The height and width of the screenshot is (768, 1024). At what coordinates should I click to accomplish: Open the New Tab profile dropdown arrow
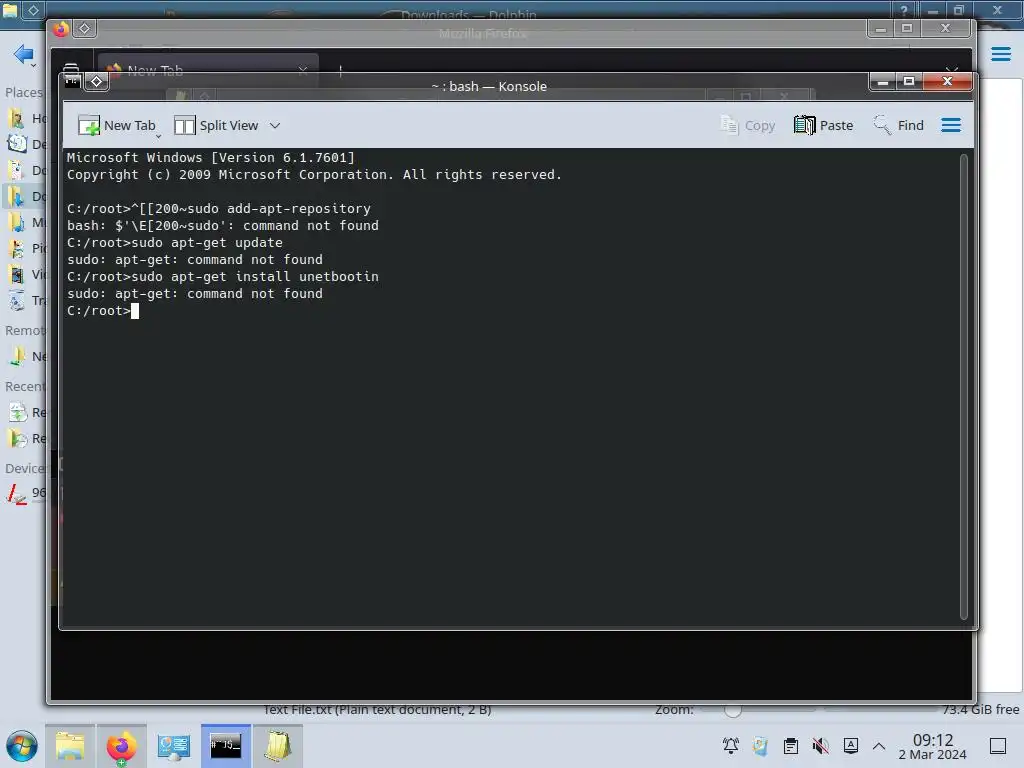pyautogui.click(x=159, y=136)
